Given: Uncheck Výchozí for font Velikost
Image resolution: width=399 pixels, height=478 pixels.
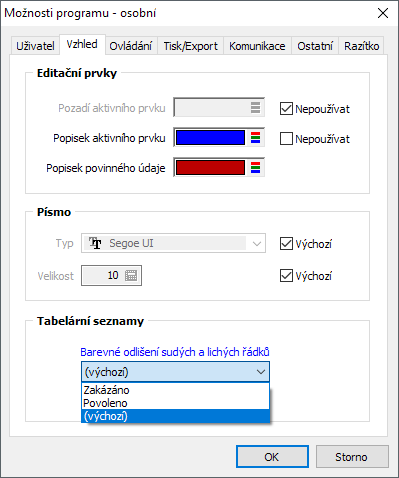Looking at the screenshot, I should point(286,276).
